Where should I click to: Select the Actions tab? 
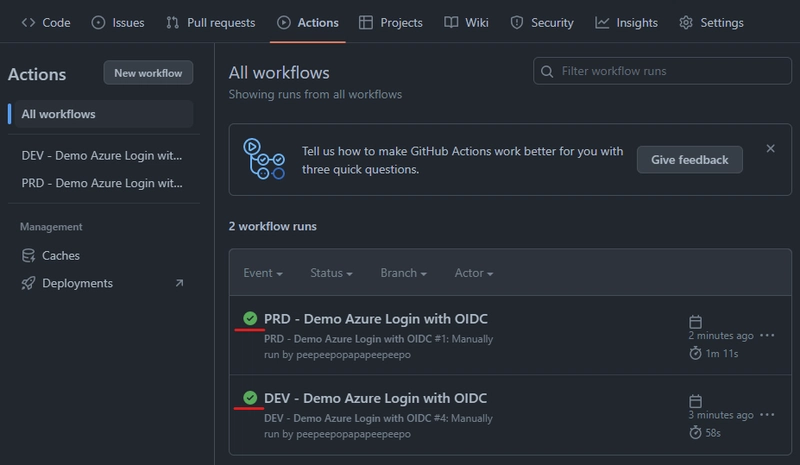coord(308,22)
